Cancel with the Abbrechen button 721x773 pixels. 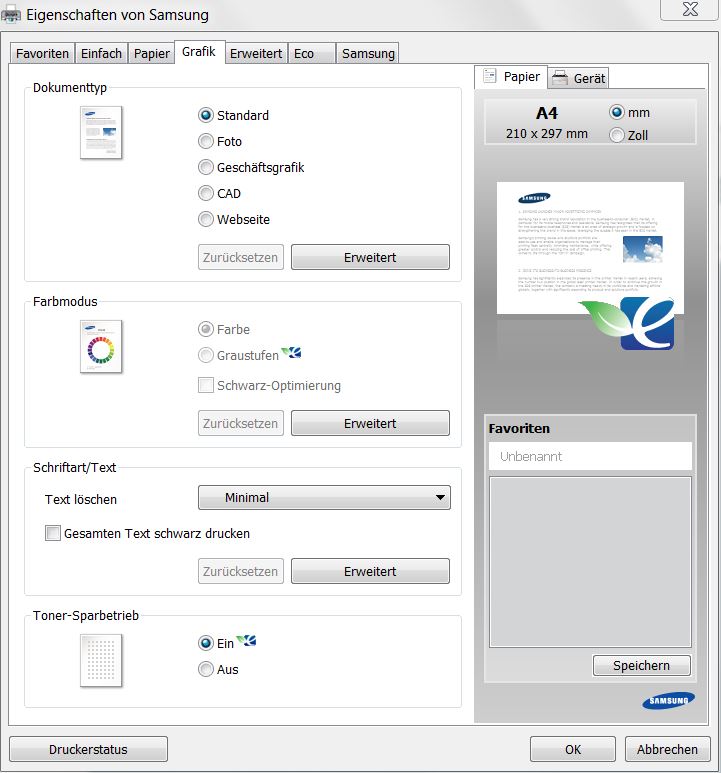(x=667, y=749)
